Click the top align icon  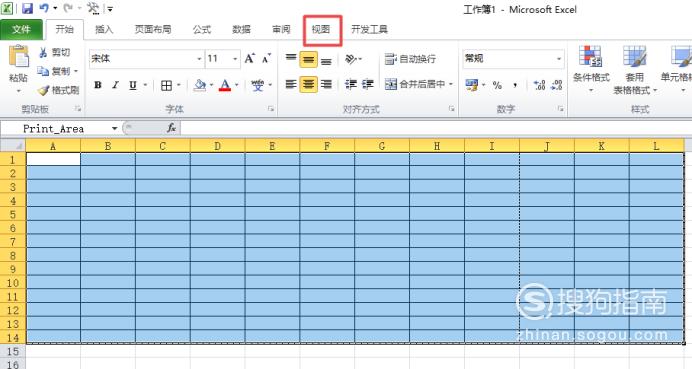coord(291,59)
